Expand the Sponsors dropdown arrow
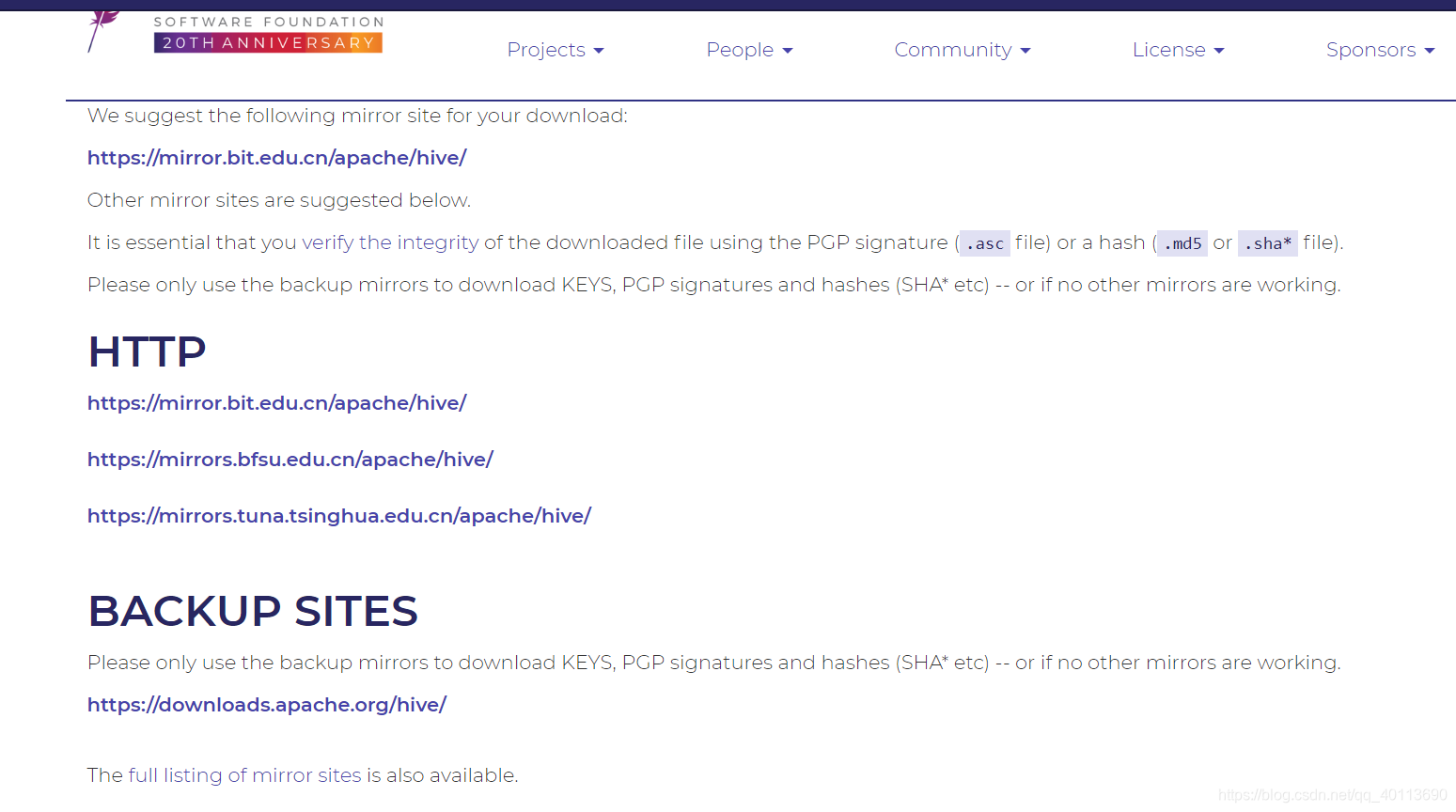 [1430, 51]
